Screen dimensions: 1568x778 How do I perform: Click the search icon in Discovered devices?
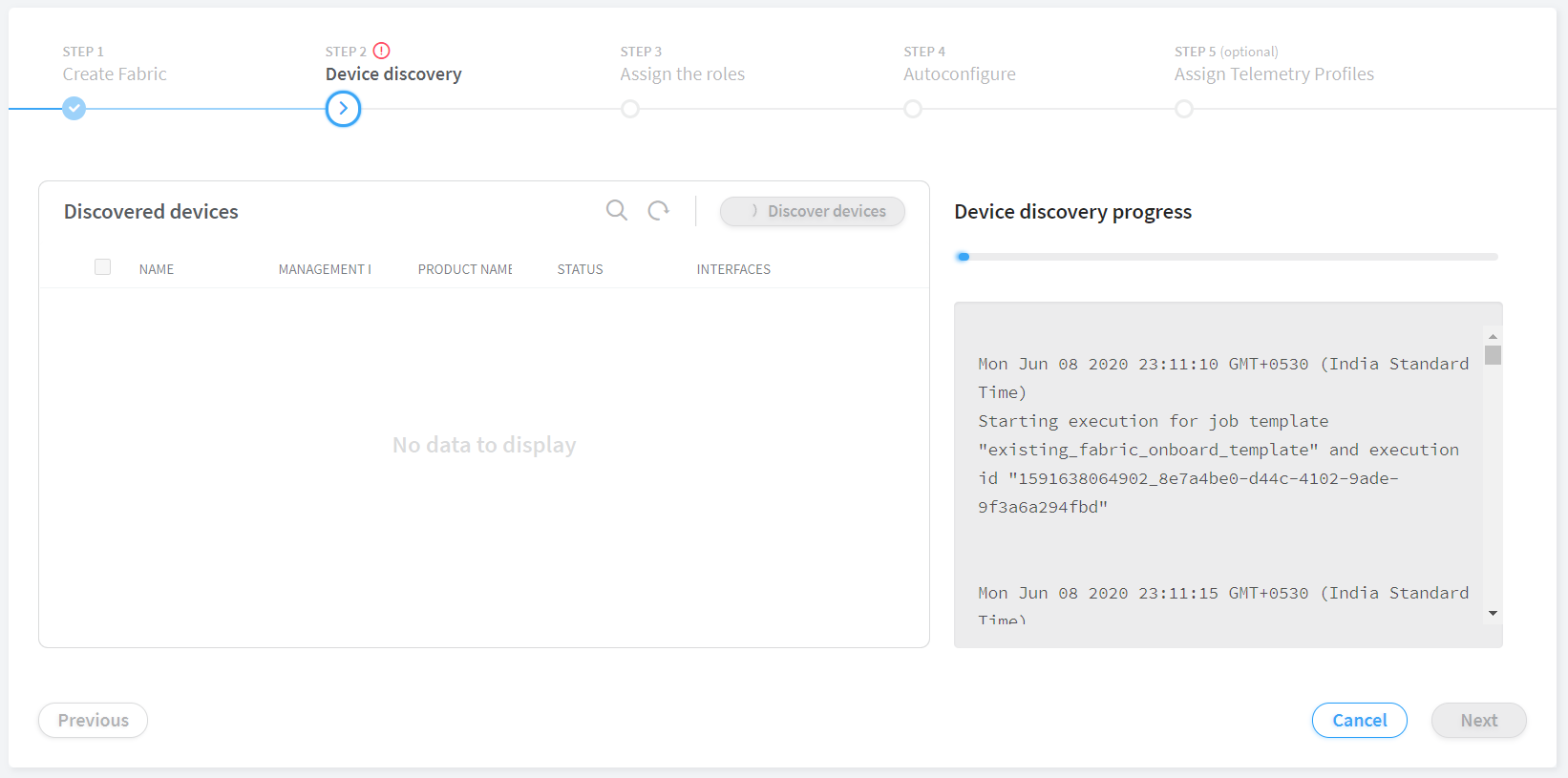[617, 210]
